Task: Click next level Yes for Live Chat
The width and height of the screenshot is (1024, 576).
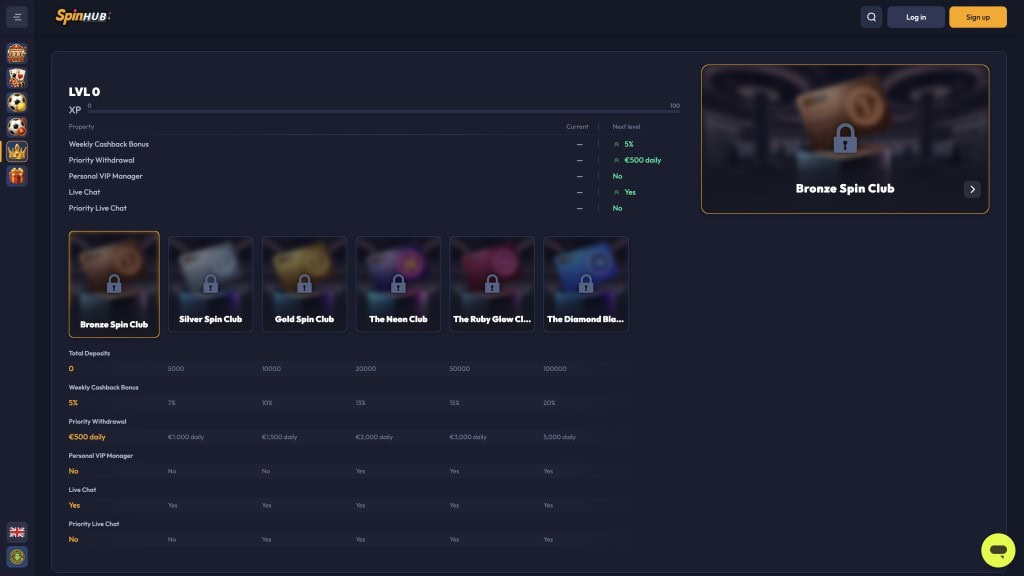Action: (x=630, y=192)
